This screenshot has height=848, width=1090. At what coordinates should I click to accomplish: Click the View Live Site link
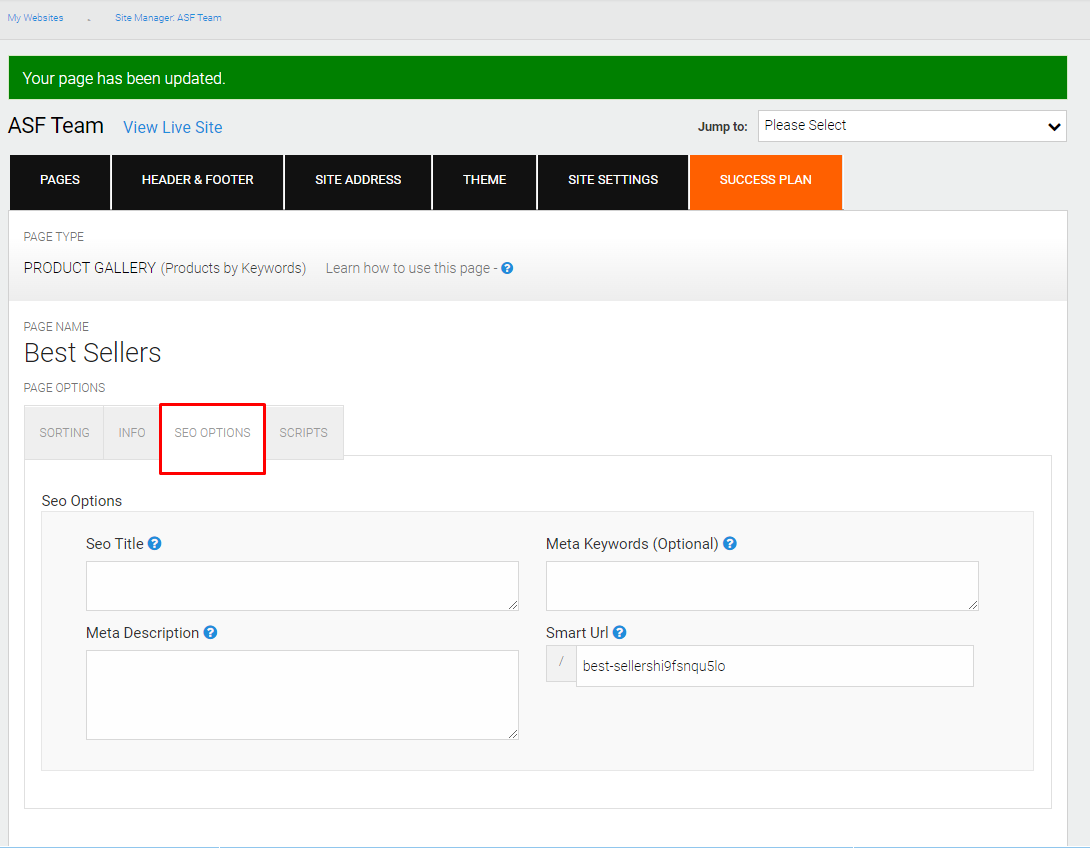173,127
